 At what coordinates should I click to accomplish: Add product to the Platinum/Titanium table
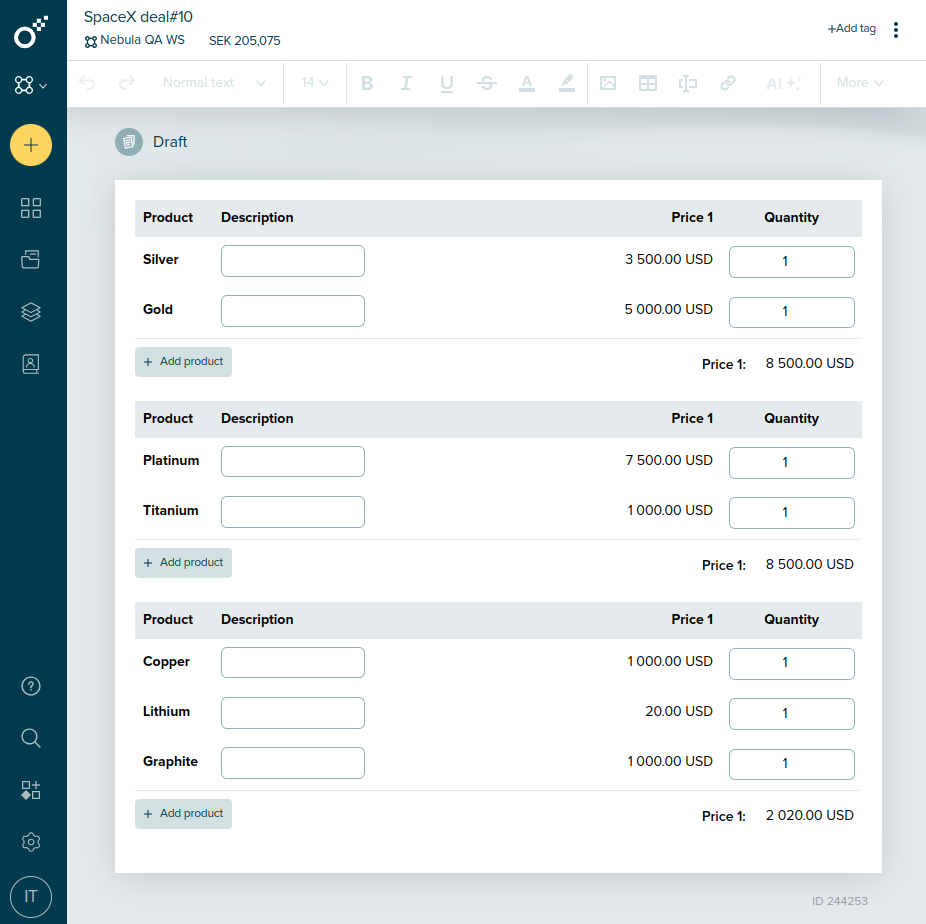coord(183,563)
